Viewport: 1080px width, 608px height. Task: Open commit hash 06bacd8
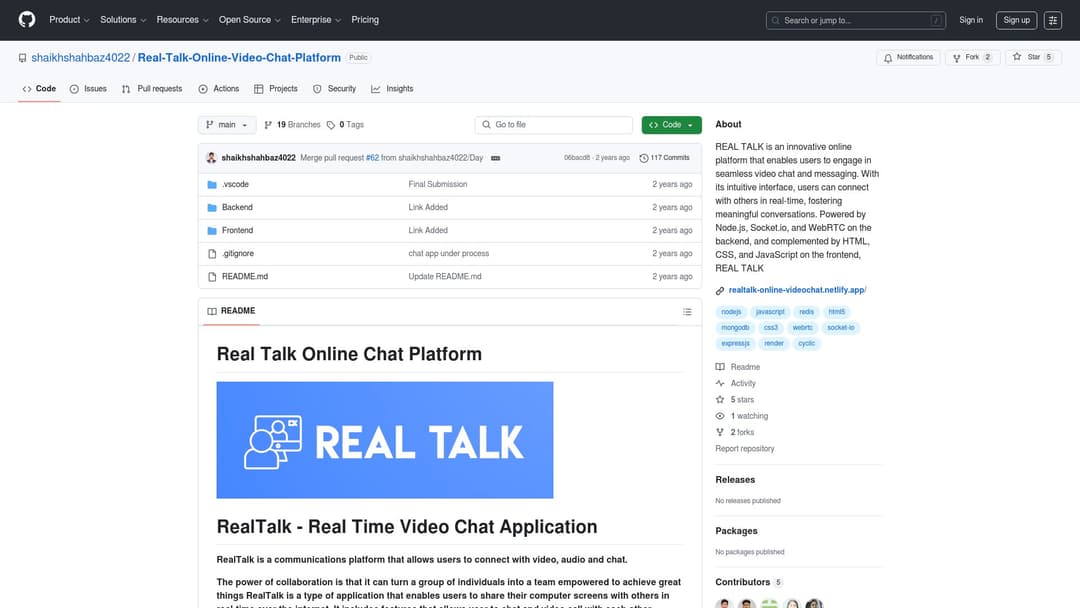click(x=577, y=158)
